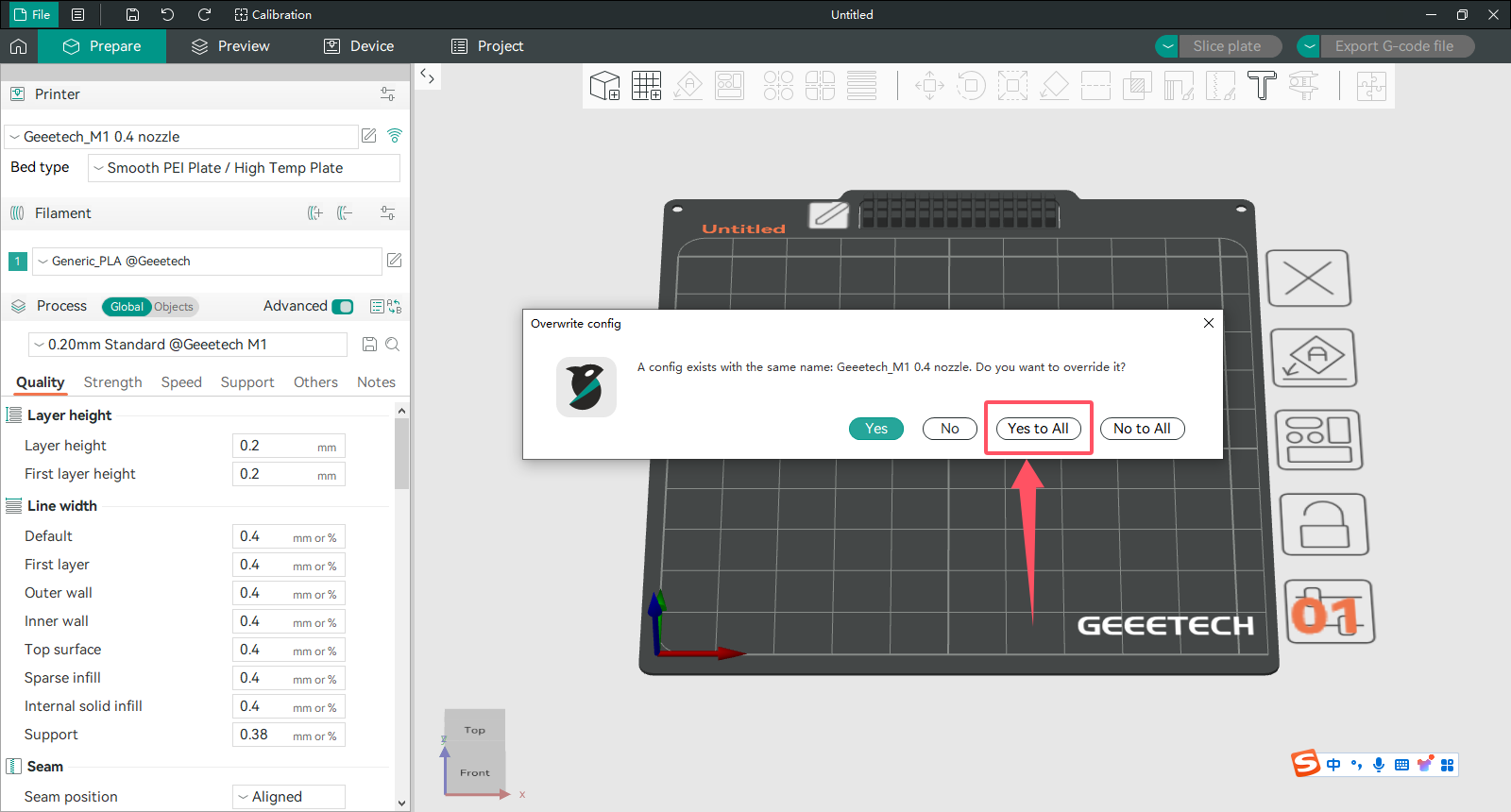This screenshot has width=1511, height=812.
Task: Add a new plate with grid icon
Action: point(647,86)
